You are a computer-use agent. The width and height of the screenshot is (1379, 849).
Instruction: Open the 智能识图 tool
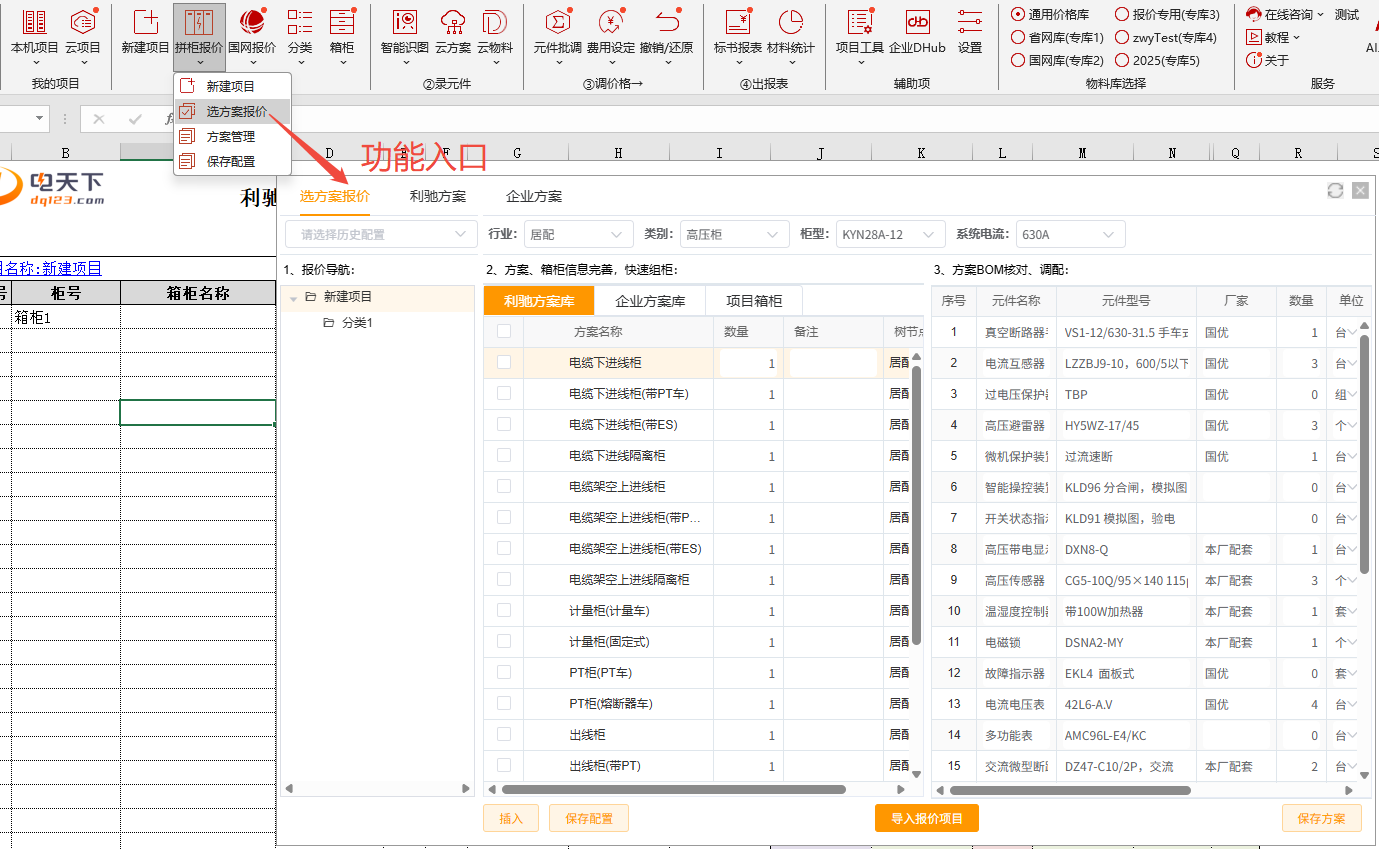pyautogui.click(x=405, y=35)
